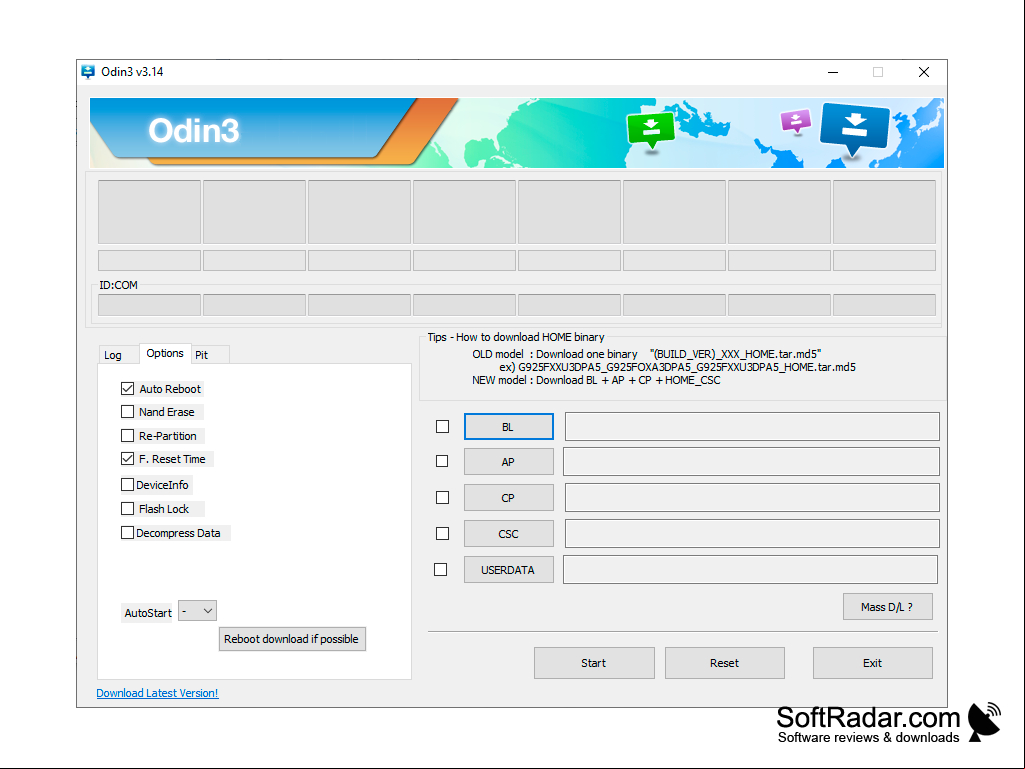
Task: Tick the Flash Lock option
Action: (127, 508)
